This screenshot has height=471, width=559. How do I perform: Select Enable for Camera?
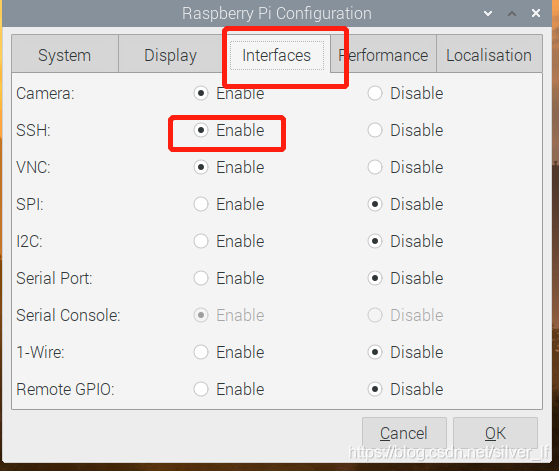(x=229, y=93)
